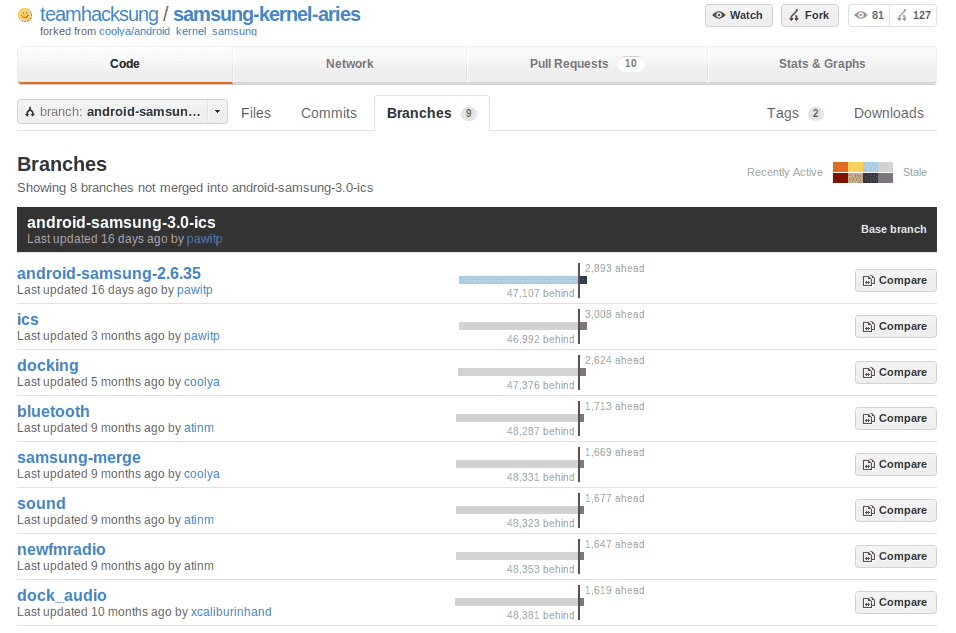Open pawitp author link on android-samsung-2.6.35 row

pos(194,290)
